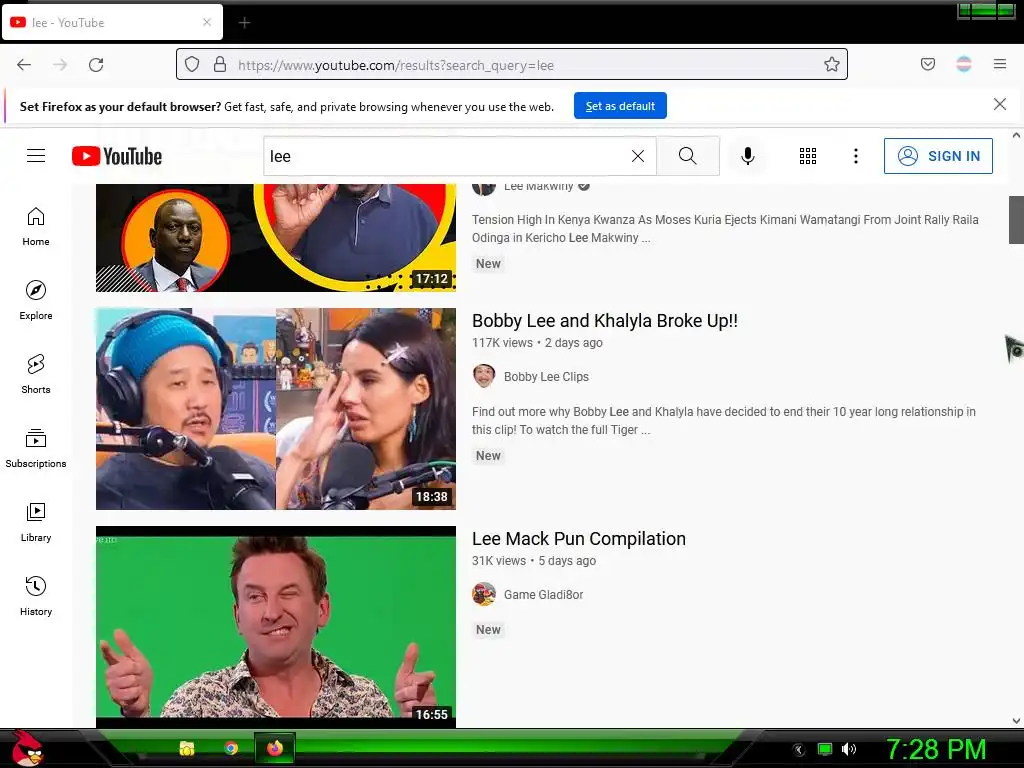Open the 17:12 Lee Makwiny video thumbnail
1024x768 pixels.
pyautogui.click(x=276, y=238)
